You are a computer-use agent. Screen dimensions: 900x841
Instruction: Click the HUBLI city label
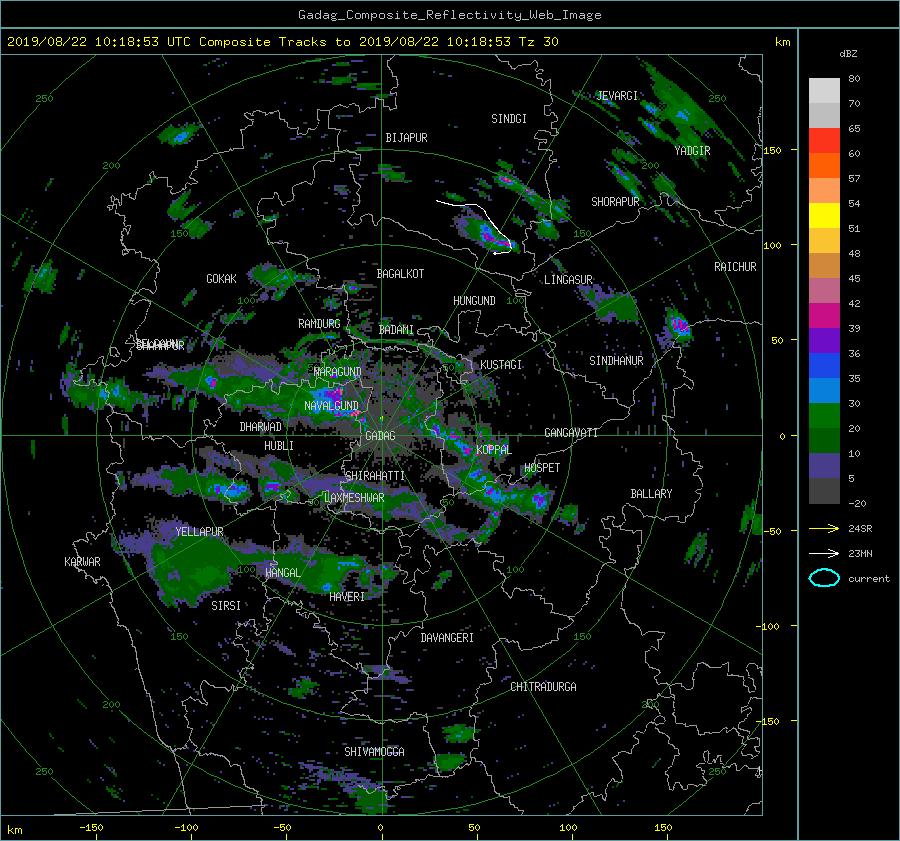(279, 446)
